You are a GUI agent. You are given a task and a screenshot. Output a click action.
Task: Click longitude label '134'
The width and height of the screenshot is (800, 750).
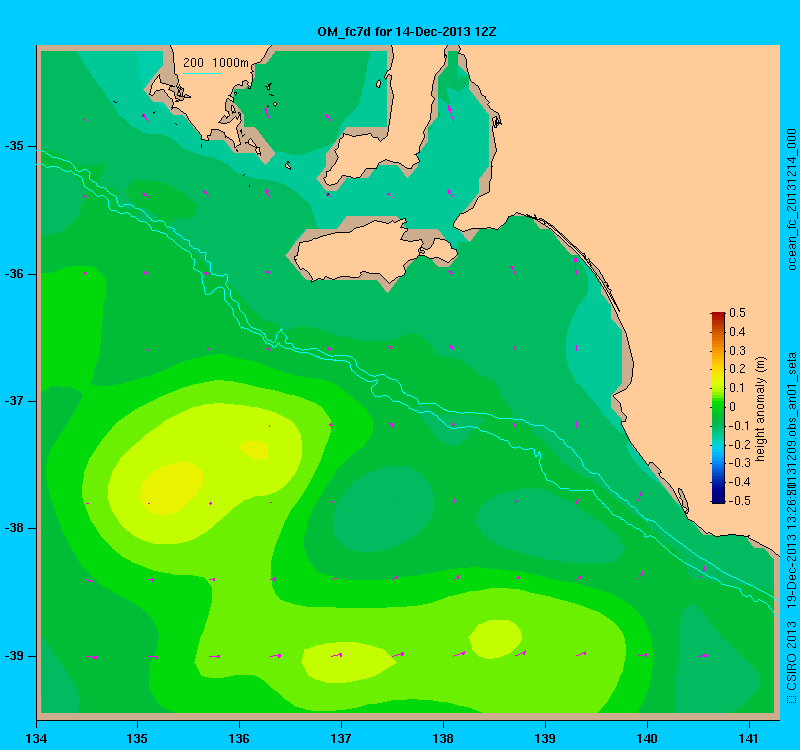[x=36, y=738]
